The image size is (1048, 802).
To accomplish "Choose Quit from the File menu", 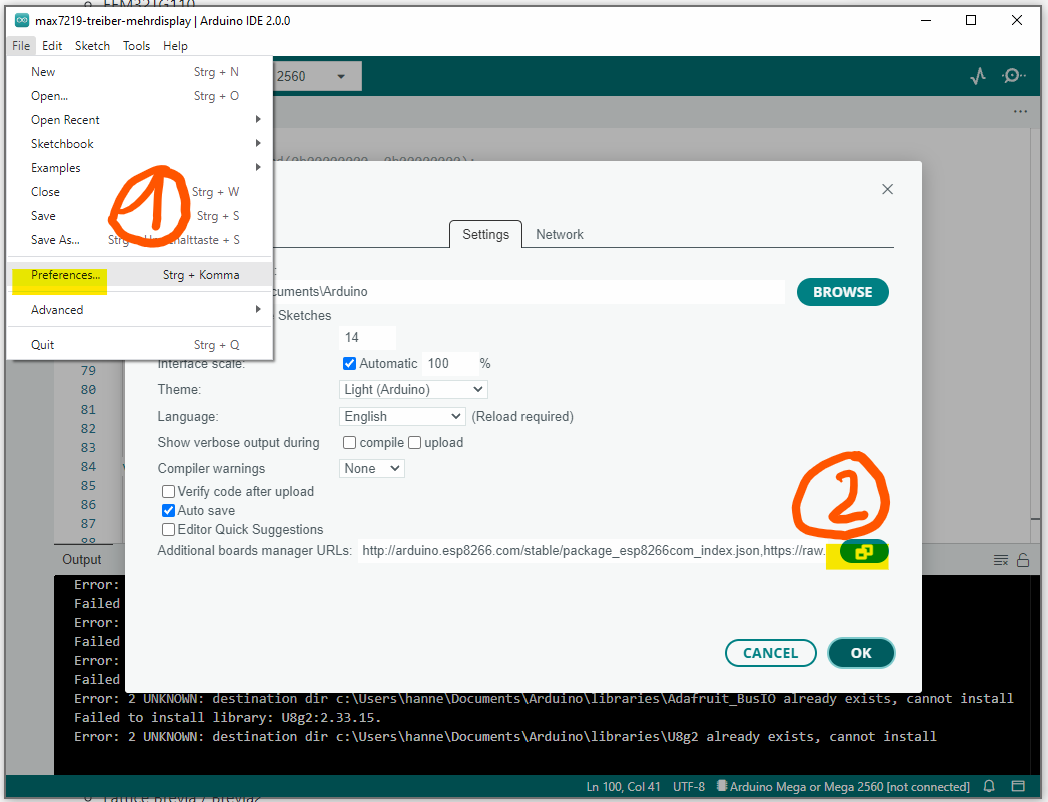I will tap(140, 345).
